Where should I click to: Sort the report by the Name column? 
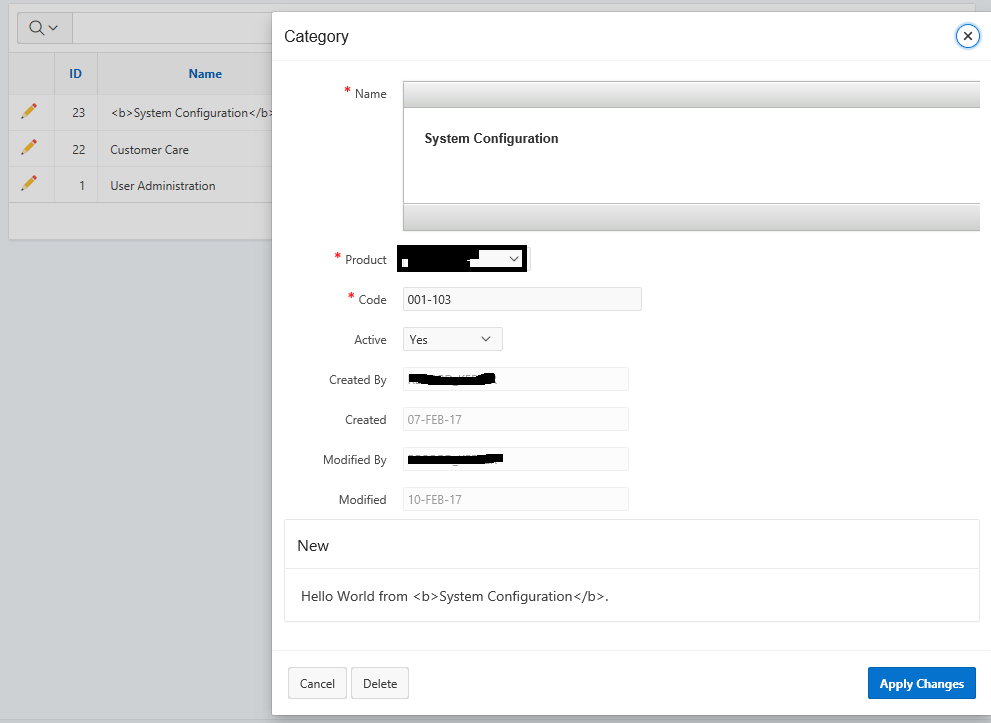pos(204,73)
